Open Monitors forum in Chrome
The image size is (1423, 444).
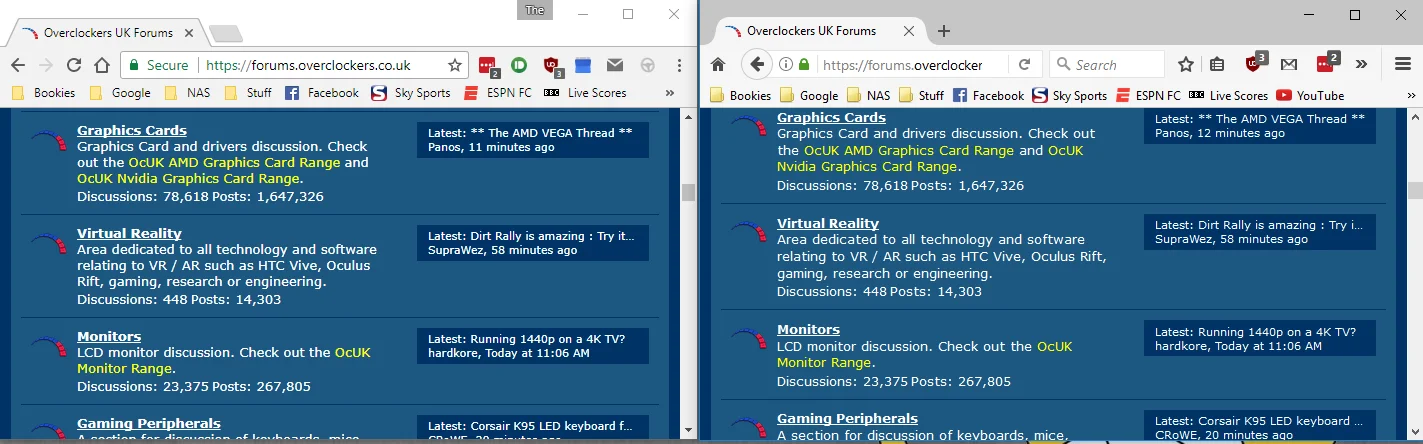point(109,336)
